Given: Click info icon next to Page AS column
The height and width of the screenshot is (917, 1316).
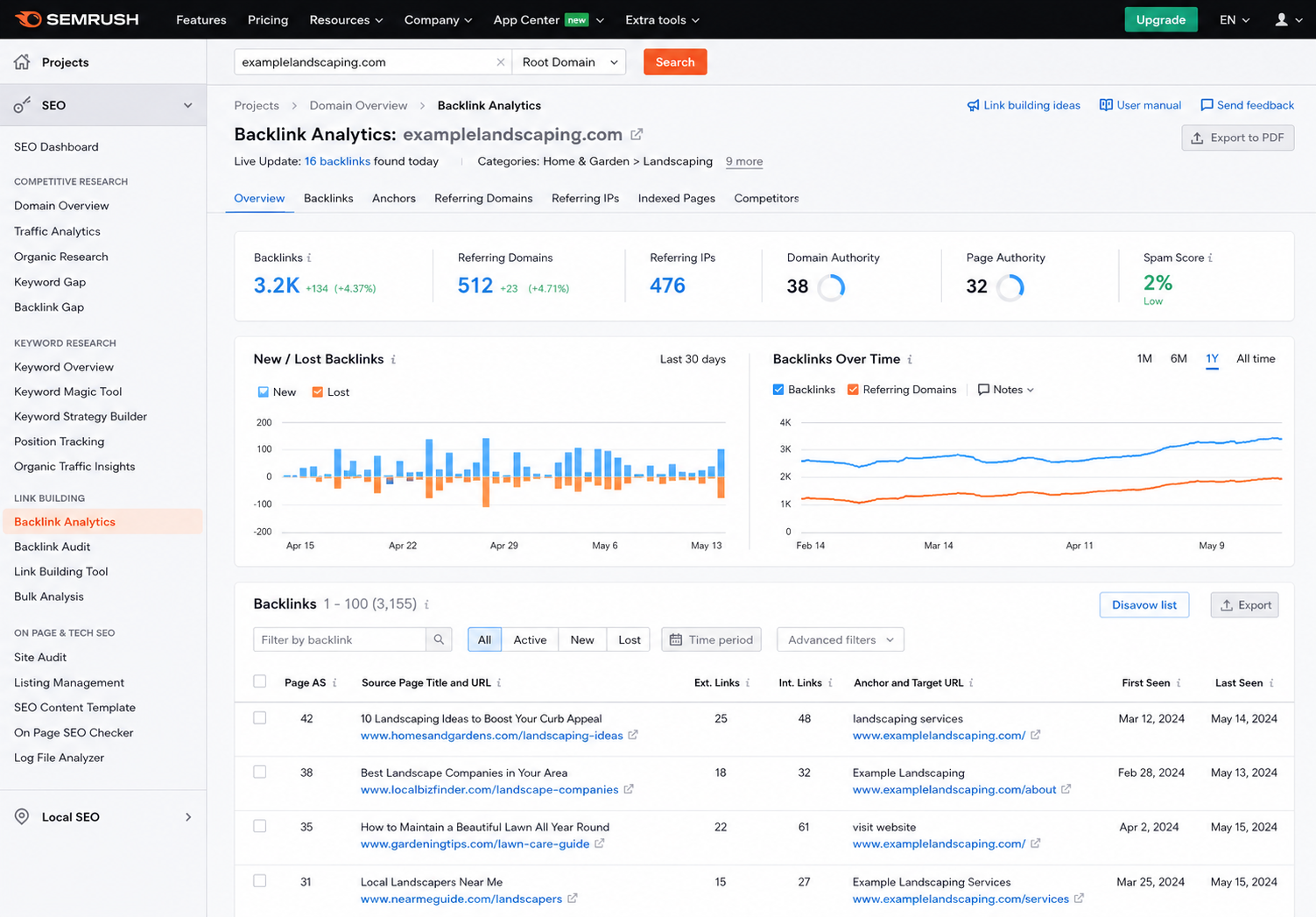Looking at the screenshot, I should [x=334, y=683].
